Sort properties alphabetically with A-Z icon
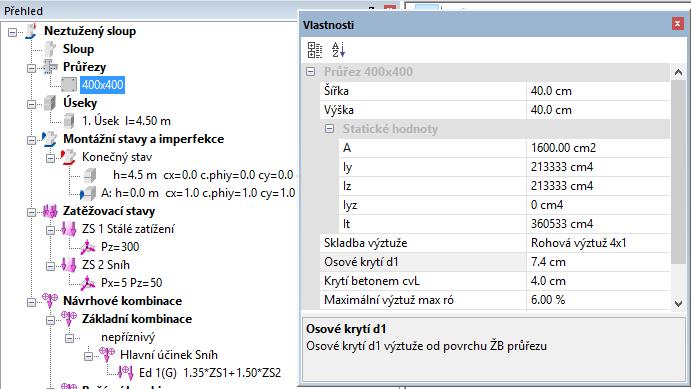691x389 pixels. pyautogui.click(x=338, y=50)
